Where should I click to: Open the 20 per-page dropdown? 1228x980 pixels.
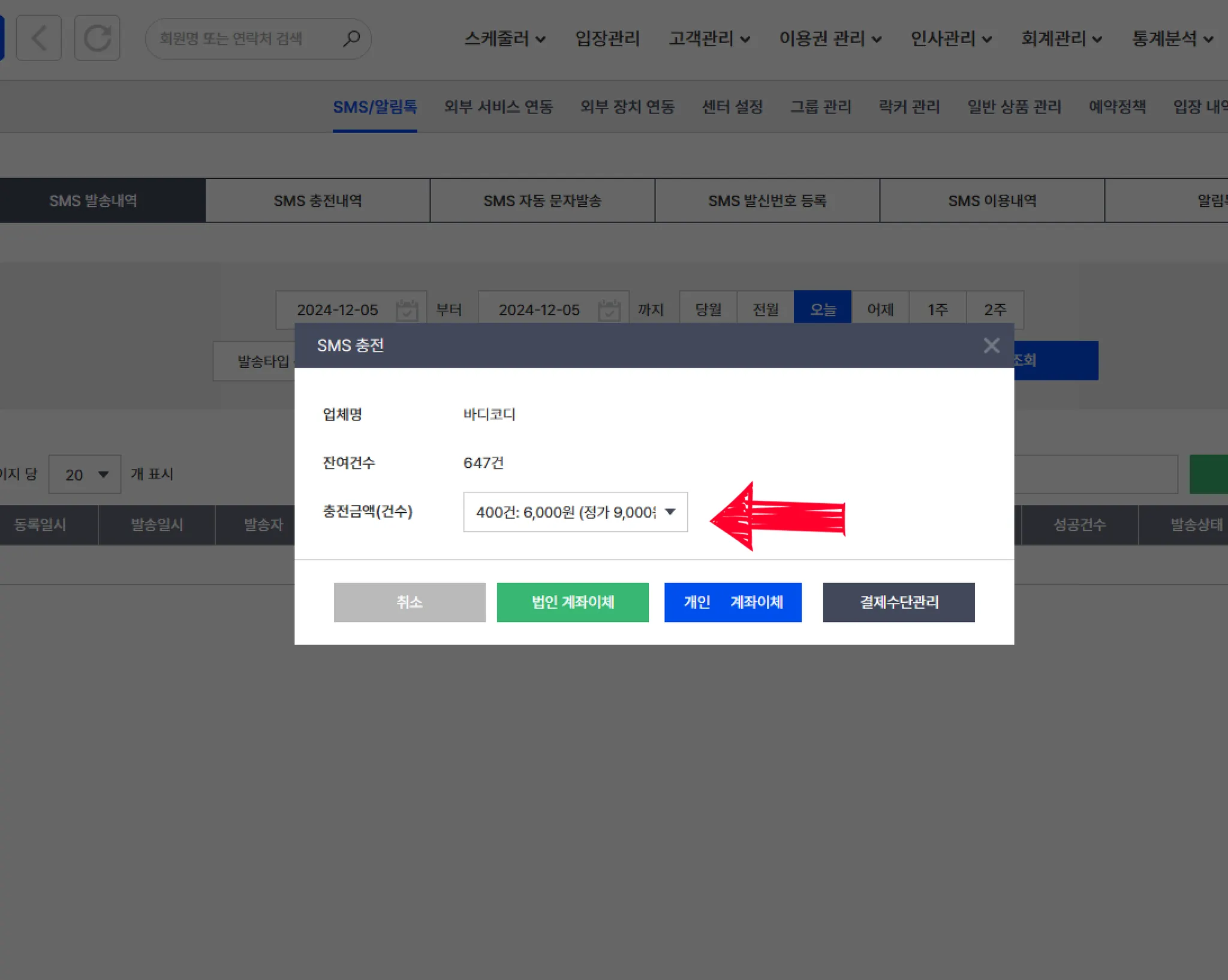tap(85, 474)
